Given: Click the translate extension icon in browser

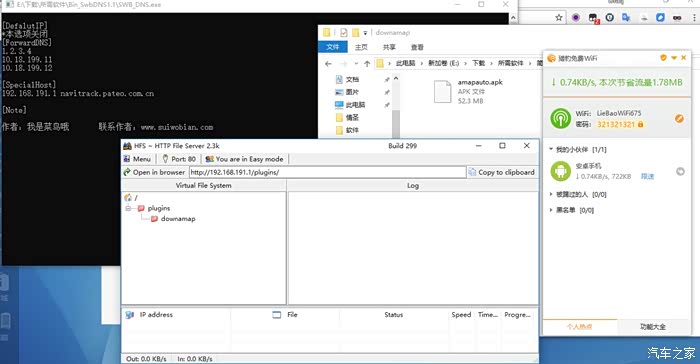Looking at the screenshot, I should pyautogui.click(x=626, y=17).
